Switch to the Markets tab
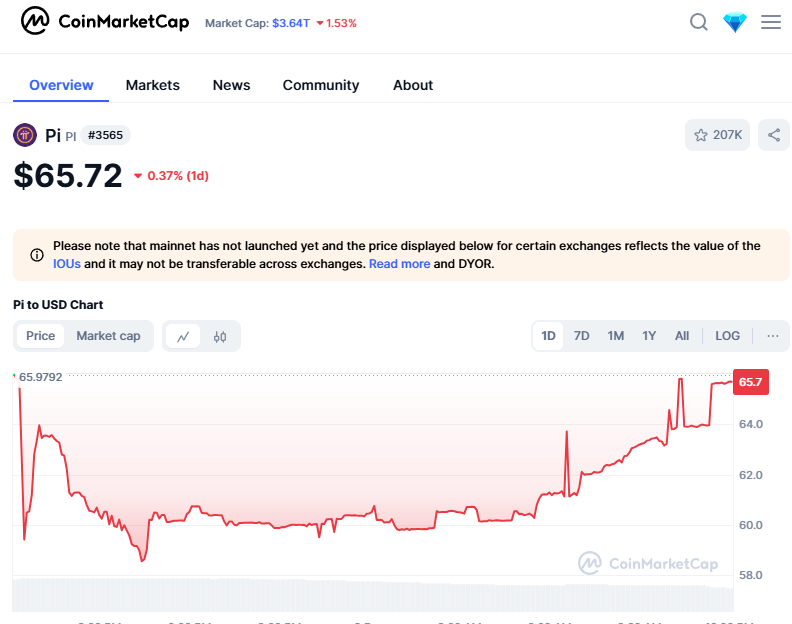 coord(153,85)
